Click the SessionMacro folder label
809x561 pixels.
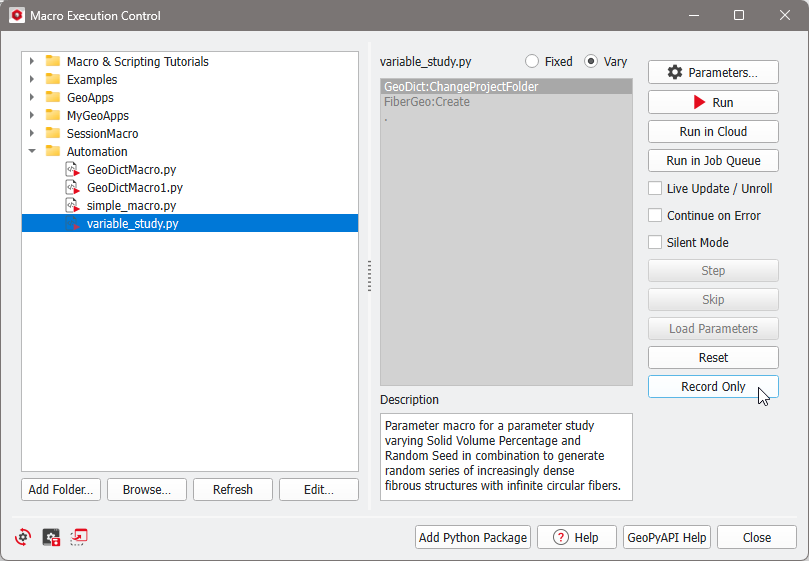pyautogui.click(x=102, y=133)
